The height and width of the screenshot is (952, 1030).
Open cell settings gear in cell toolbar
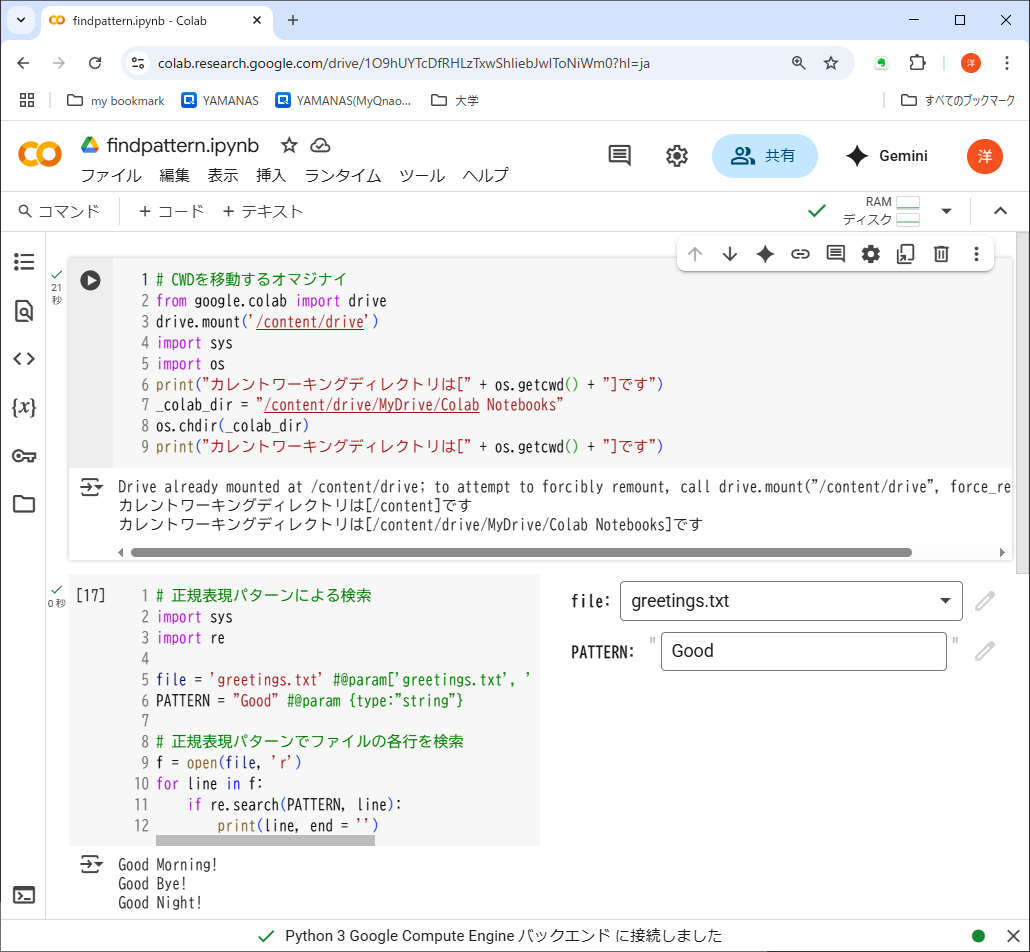[x=870, y=254]
